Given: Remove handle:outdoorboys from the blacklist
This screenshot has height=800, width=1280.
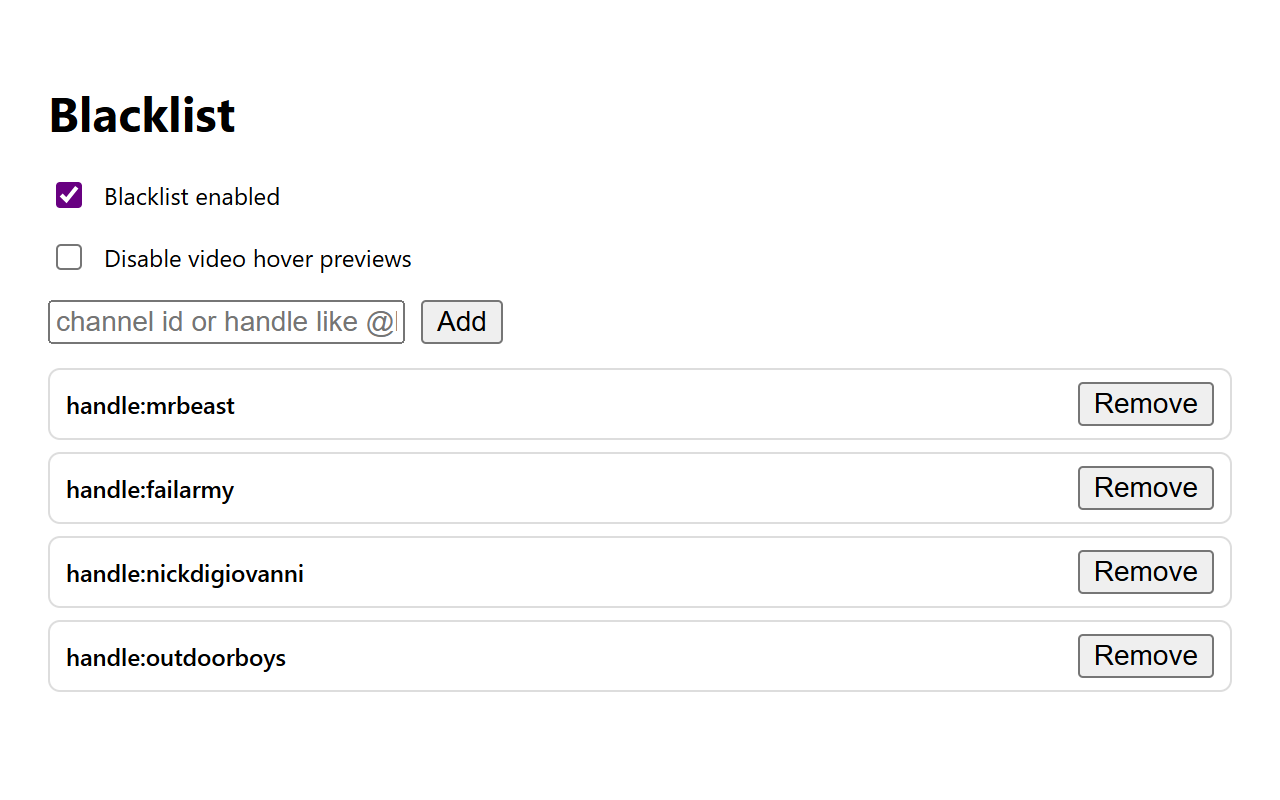Looking at the screenshot, I should tap(1145, 656).
